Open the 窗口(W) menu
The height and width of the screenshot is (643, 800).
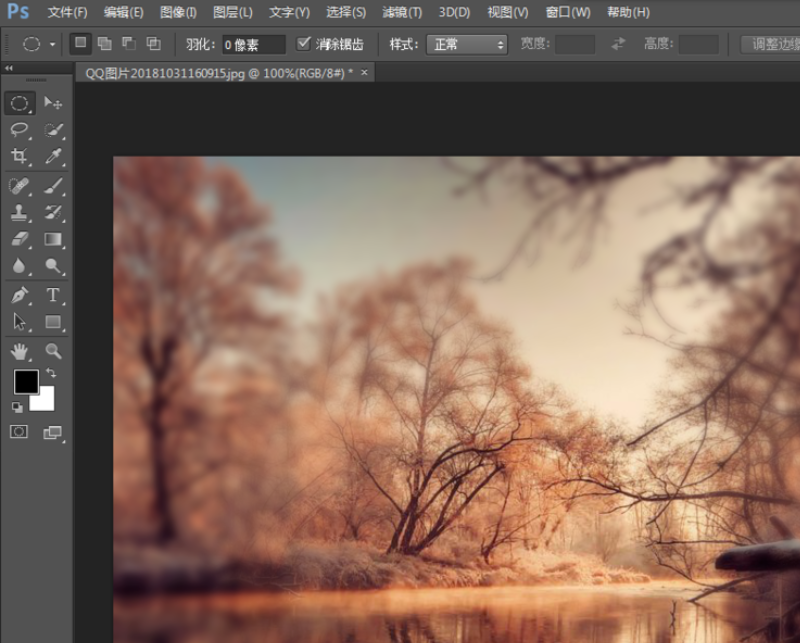(568, 12)
